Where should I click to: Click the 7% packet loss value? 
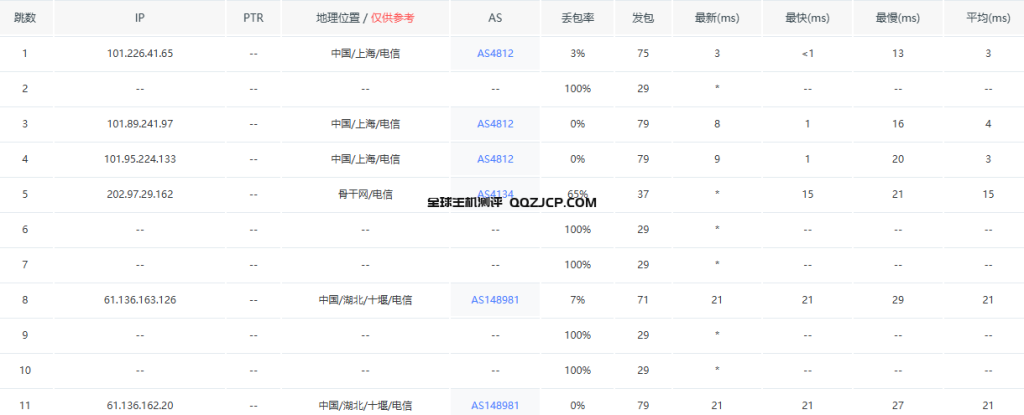click(x=577, y=300)
